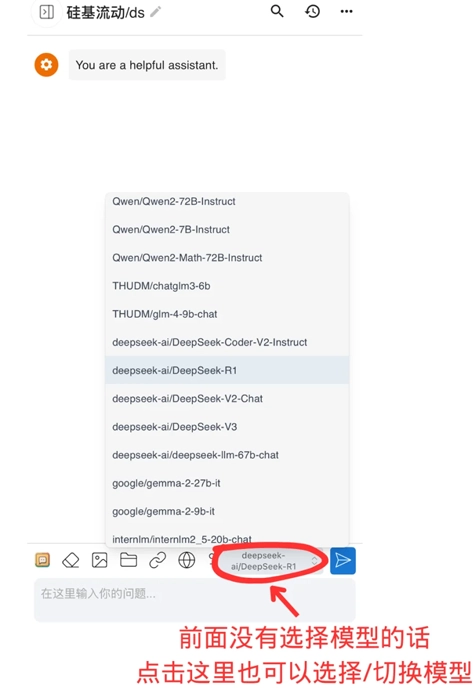Click the eraser clear-context icon
474x689 pixels.
coord(71,560)
